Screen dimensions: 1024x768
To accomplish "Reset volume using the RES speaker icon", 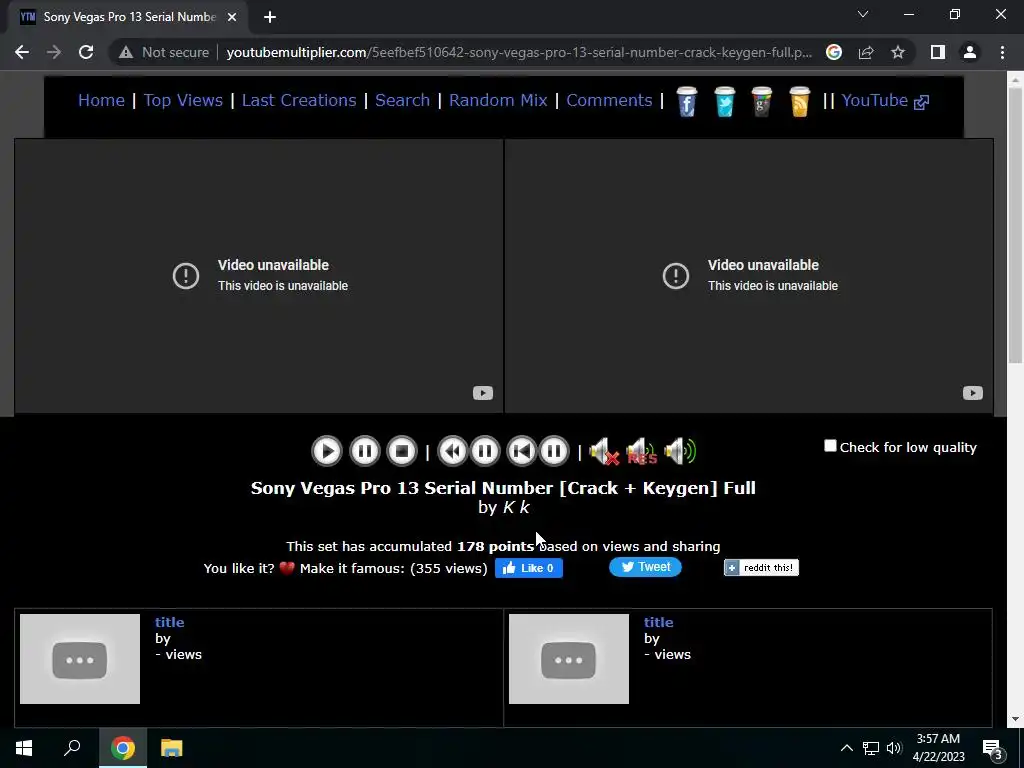I will pyautogui.click(x=641, y=451).
